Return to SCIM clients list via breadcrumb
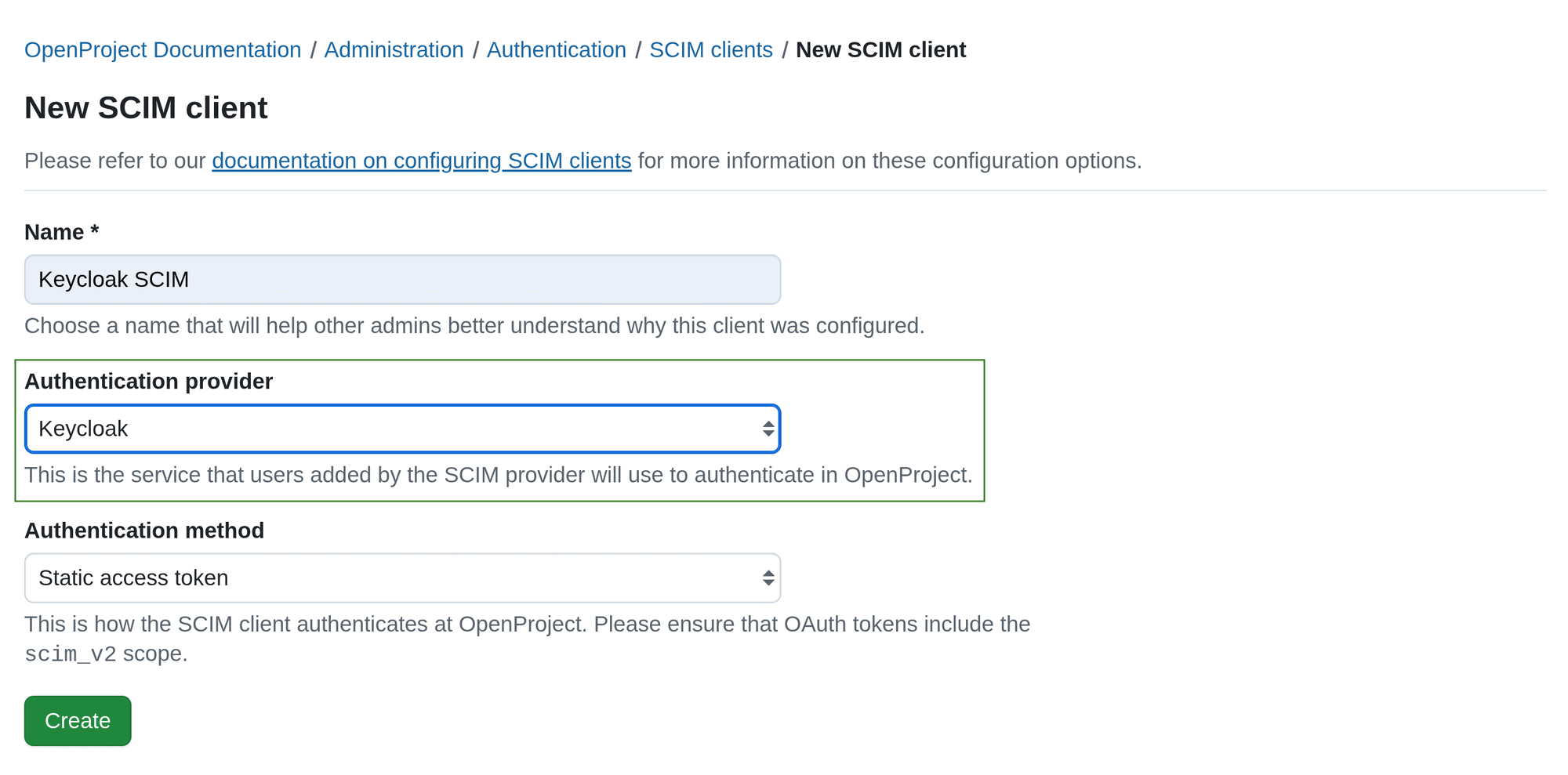 tap(710, 49)
